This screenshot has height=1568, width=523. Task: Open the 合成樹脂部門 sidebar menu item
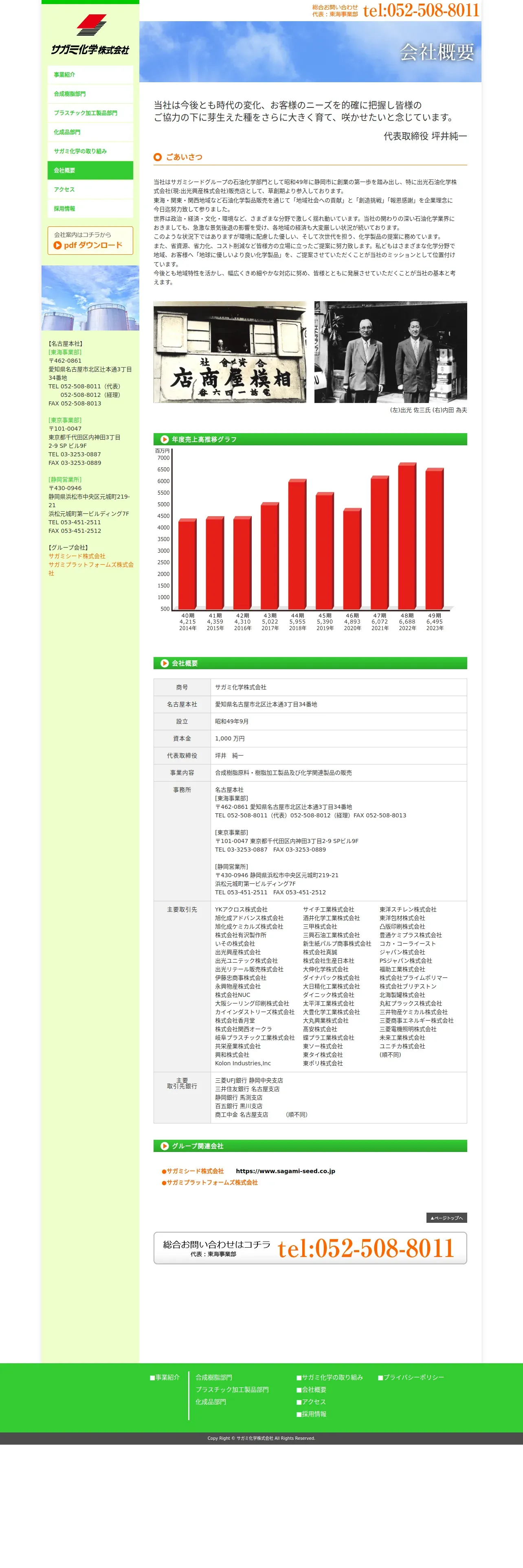click(90, 94)
